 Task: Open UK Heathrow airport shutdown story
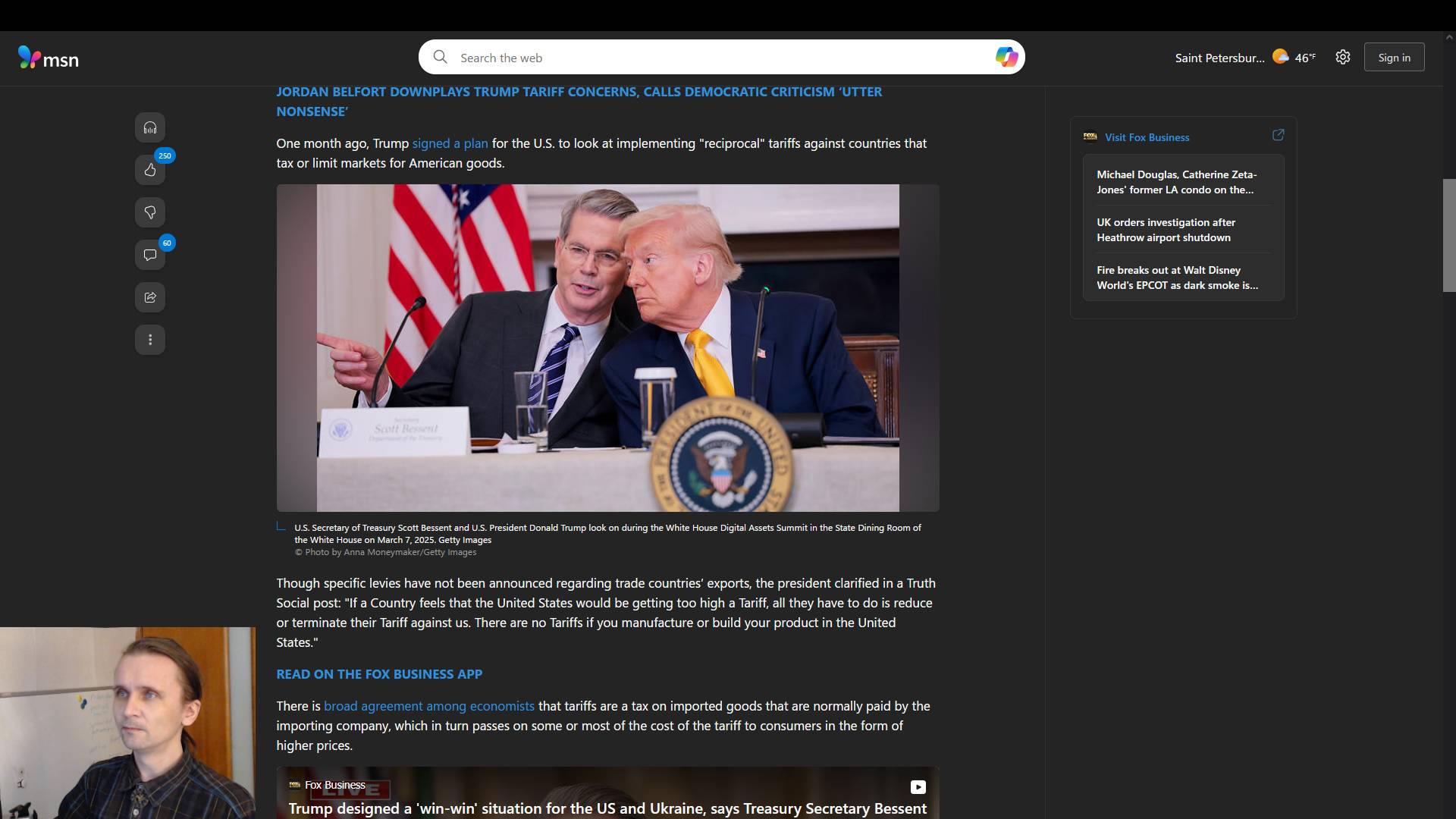pyautogui.click(x=1166, y=230)
